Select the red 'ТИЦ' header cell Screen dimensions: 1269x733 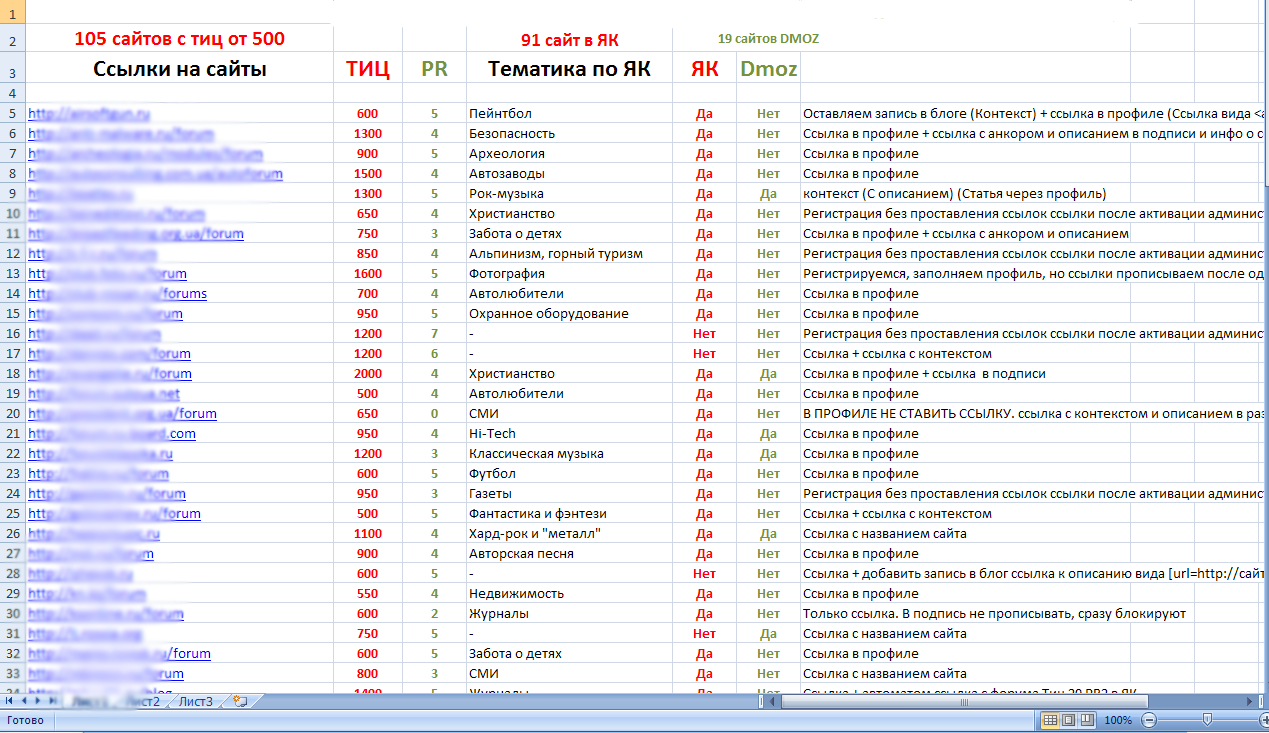368,68
